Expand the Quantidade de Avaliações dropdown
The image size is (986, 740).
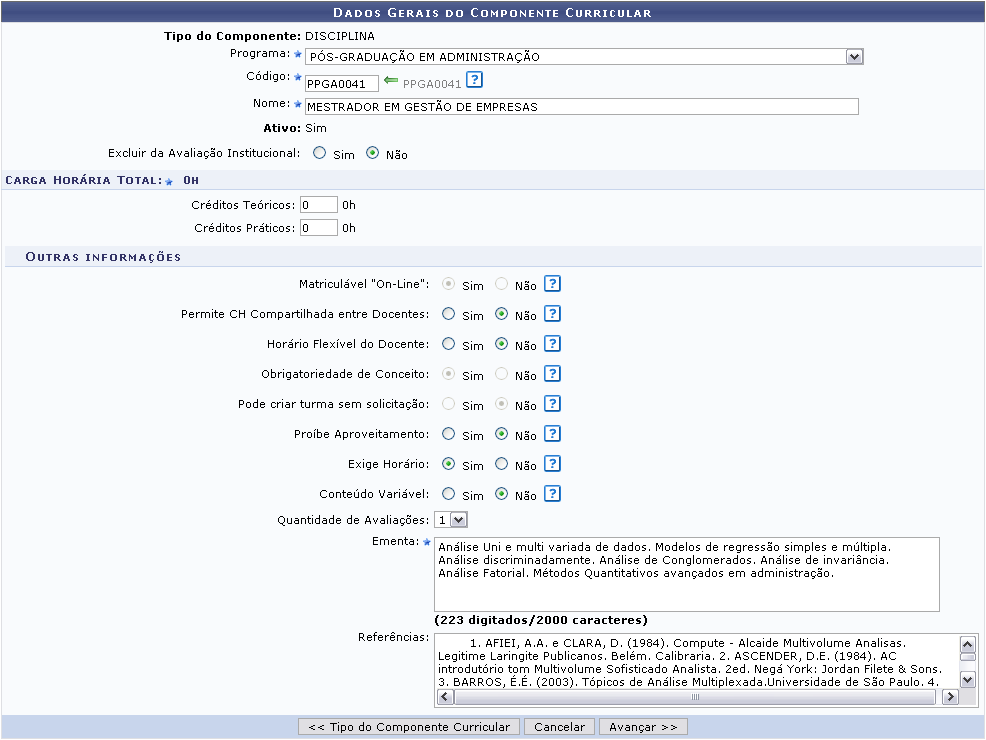click(x=458, y=520)
